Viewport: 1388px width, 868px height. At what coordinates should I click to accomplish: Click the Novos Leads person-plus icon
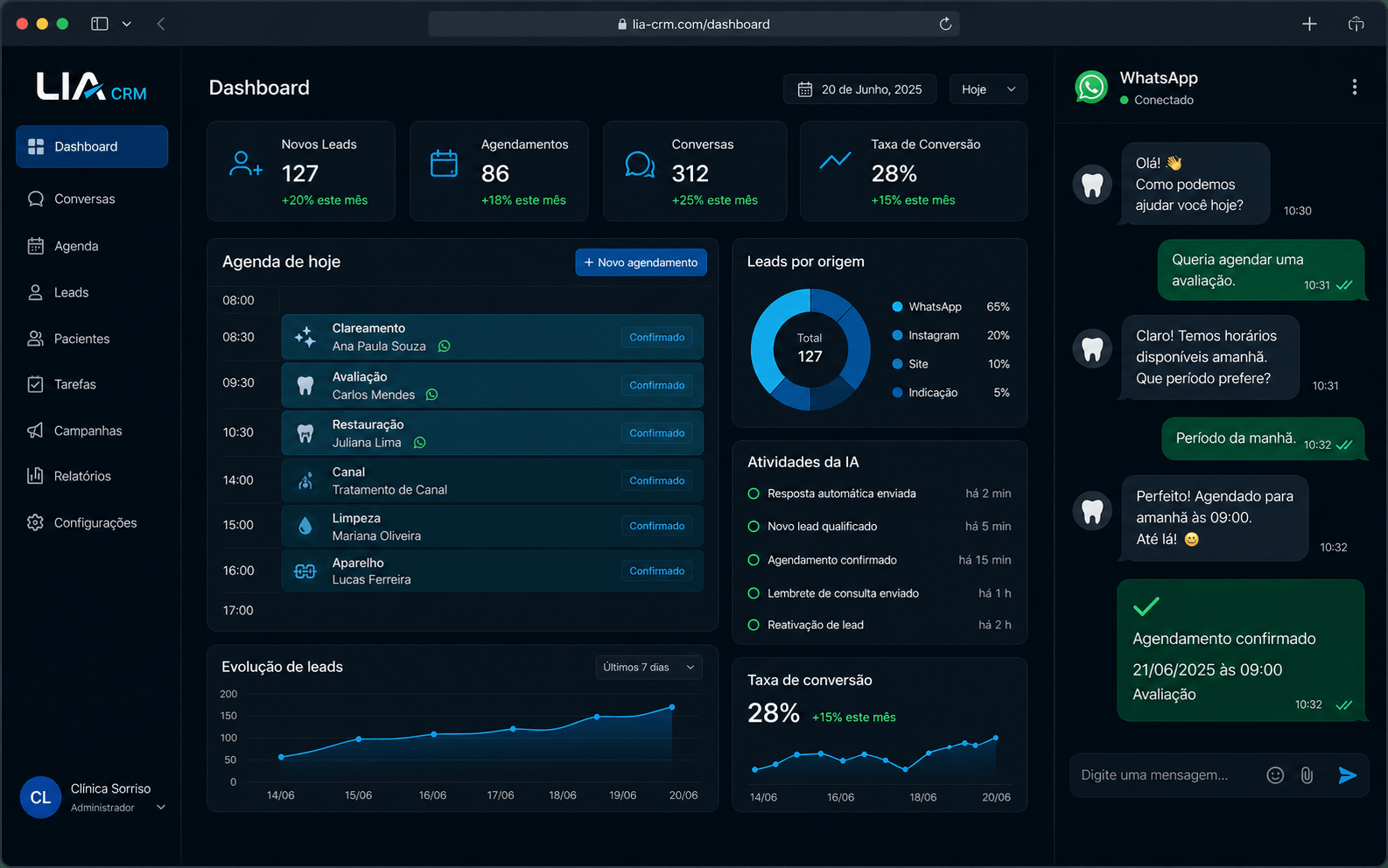click(245, 164)
